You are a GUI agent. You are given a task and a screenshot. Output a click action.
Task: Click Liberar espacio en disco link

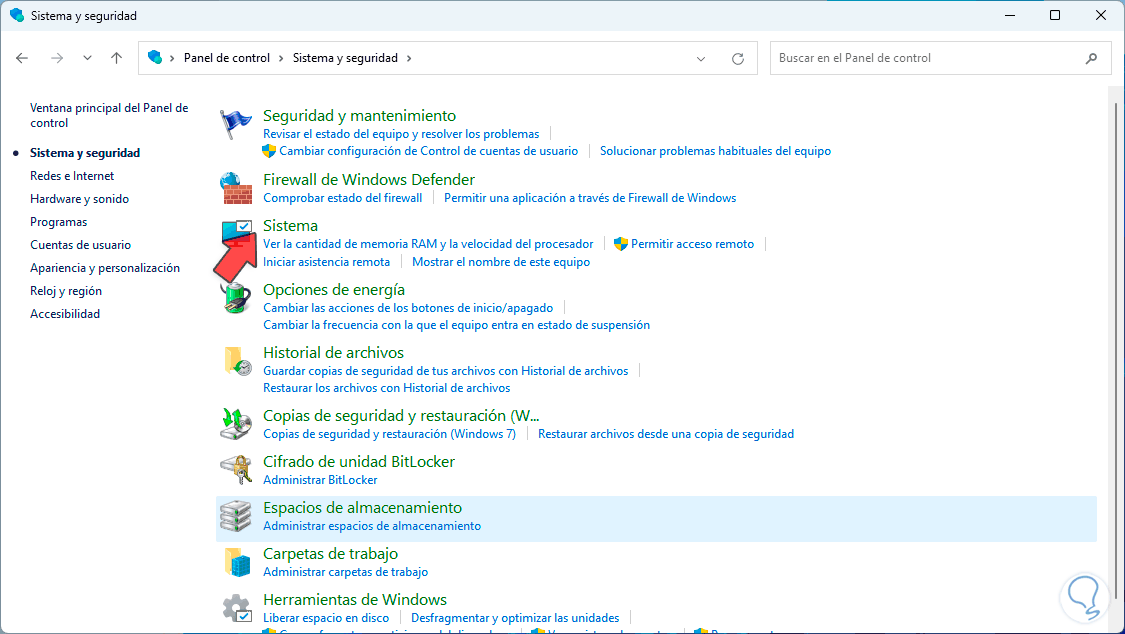326,618
